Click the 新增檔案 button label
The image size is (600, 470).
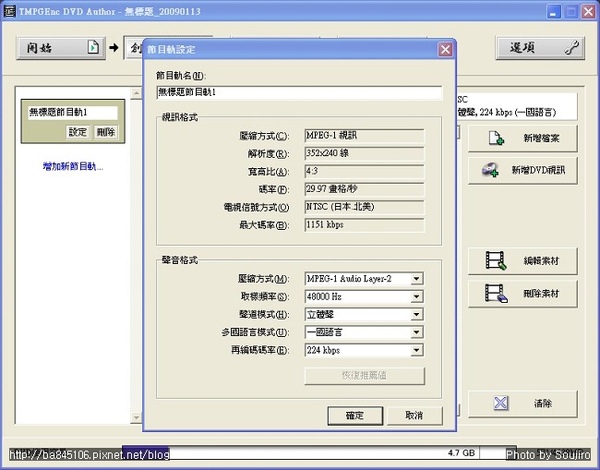coord(541,138)
